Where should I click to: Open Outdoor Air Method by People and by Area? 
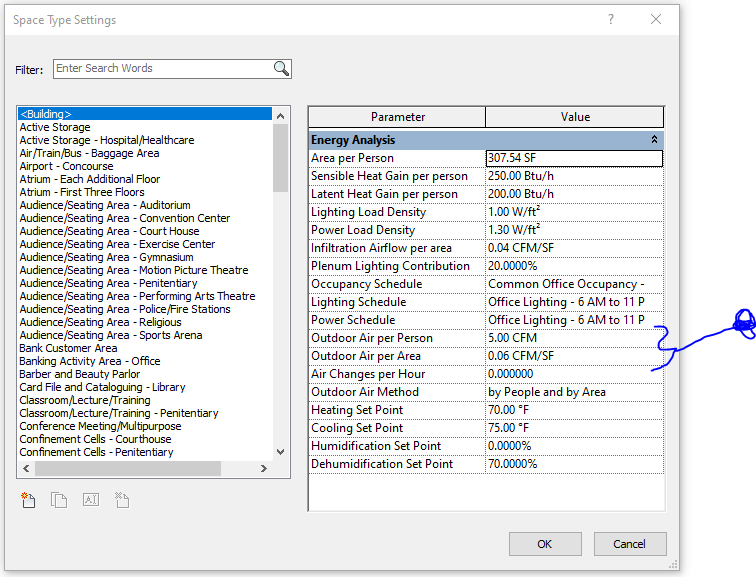[574, 392]
